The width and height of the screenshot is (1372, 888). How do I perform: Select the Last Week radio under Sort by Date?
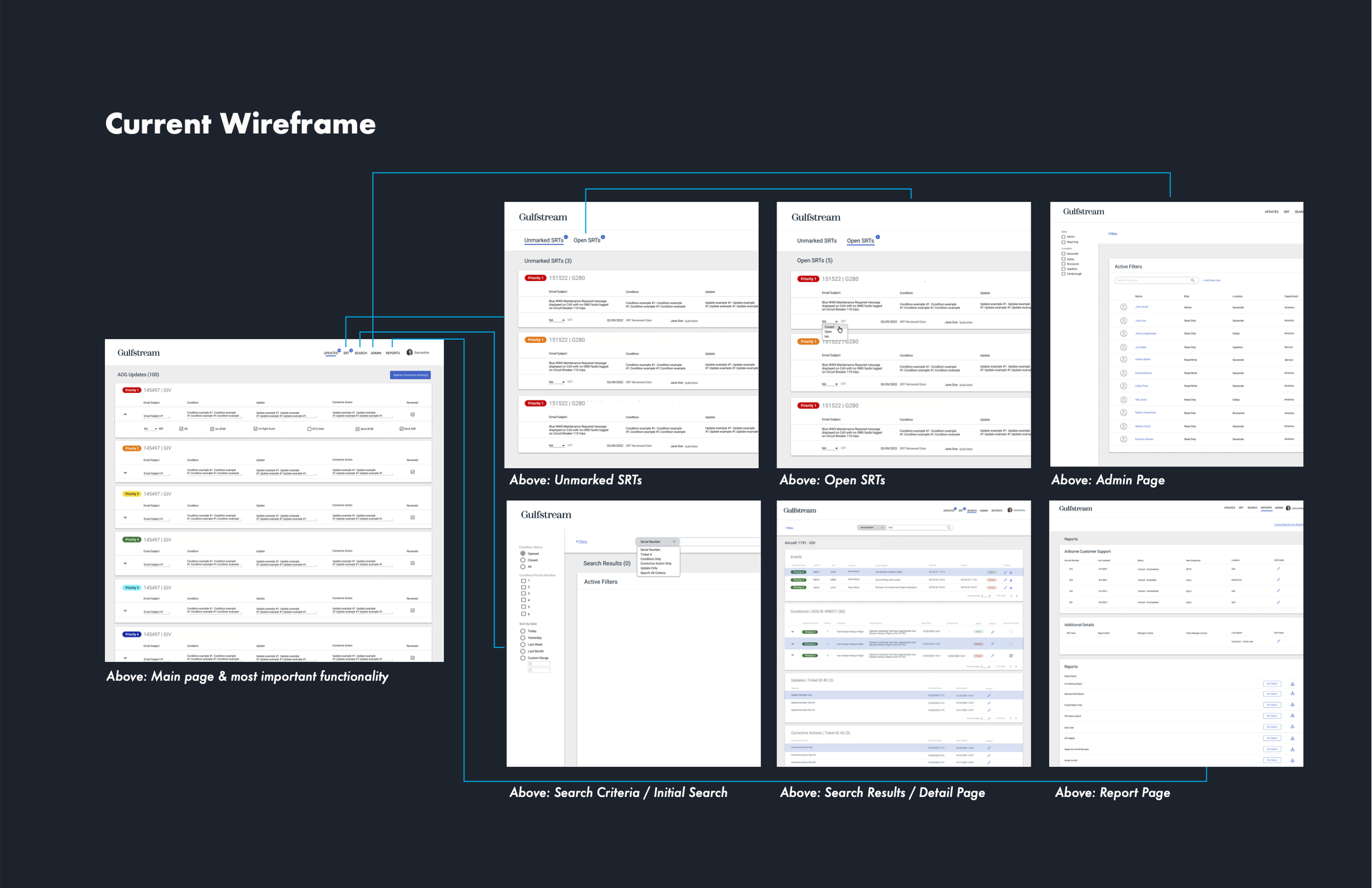click(x=523, y=645)
